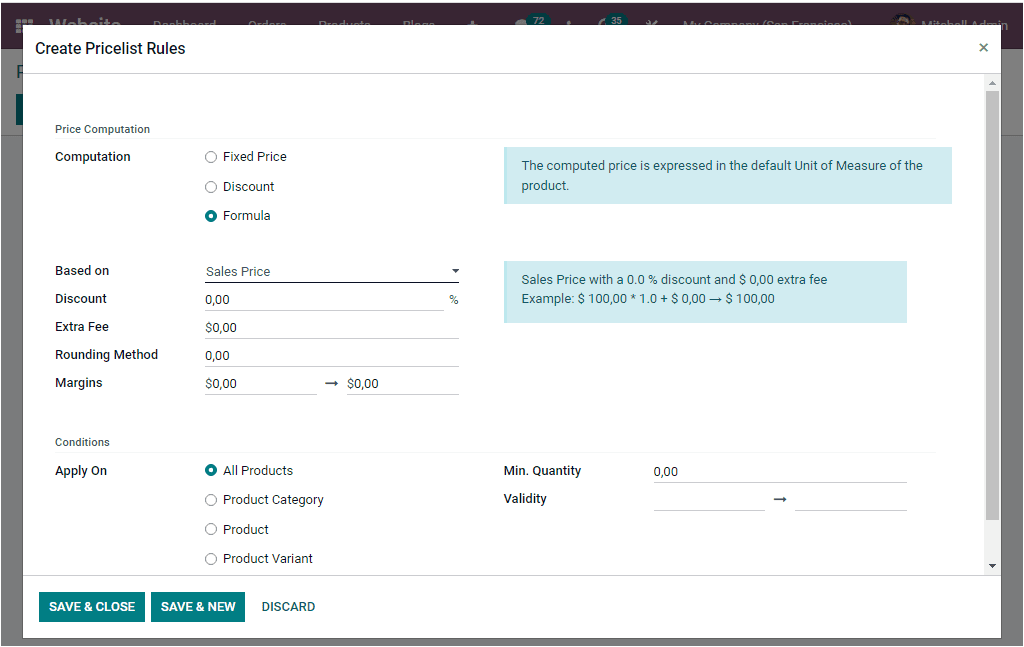
Task: Select the Fixed Price computation option
Action: (x=211, y=157)
